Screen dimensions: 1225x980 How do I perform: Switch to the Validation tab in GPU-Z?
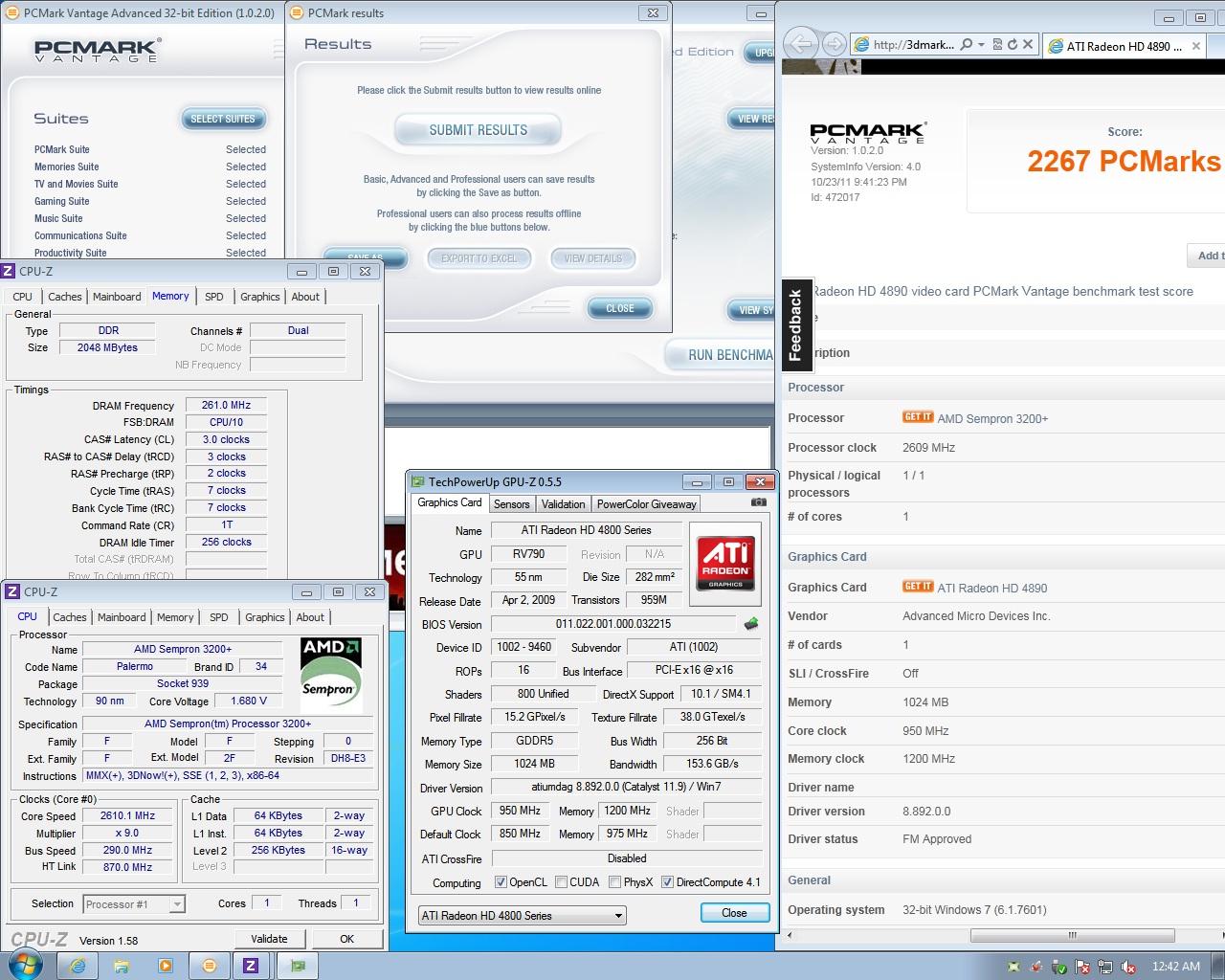(563, 504)
